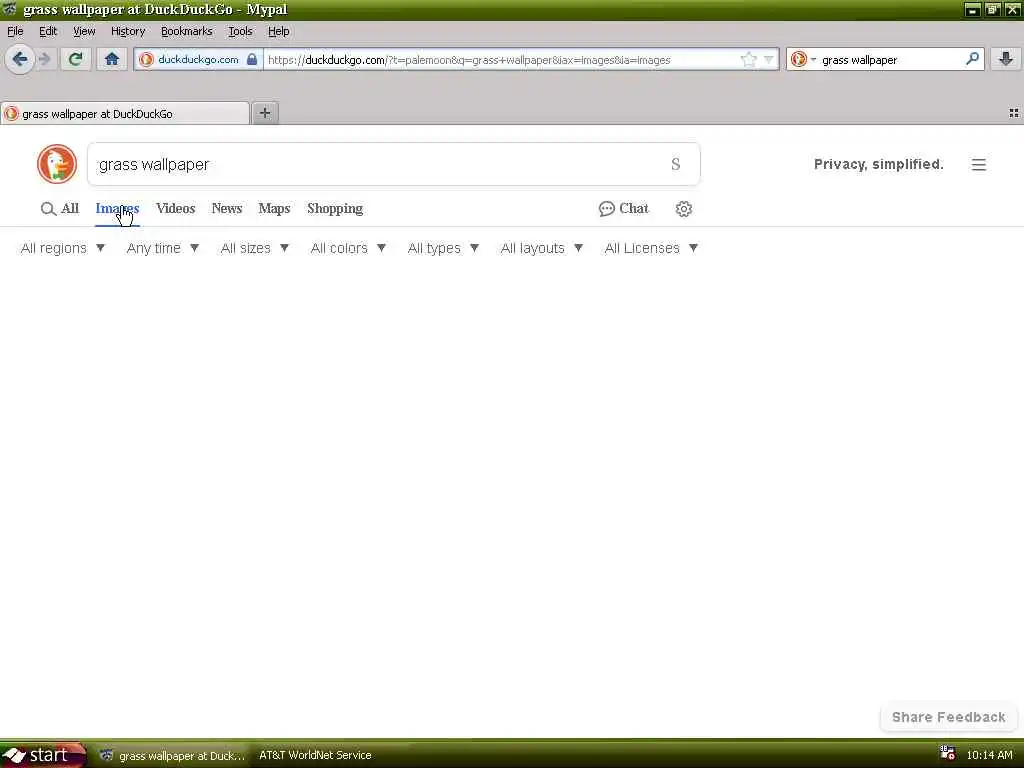
Task: Click the Forward arrow button
Action: pyautogui.click(x=44, y=59)
